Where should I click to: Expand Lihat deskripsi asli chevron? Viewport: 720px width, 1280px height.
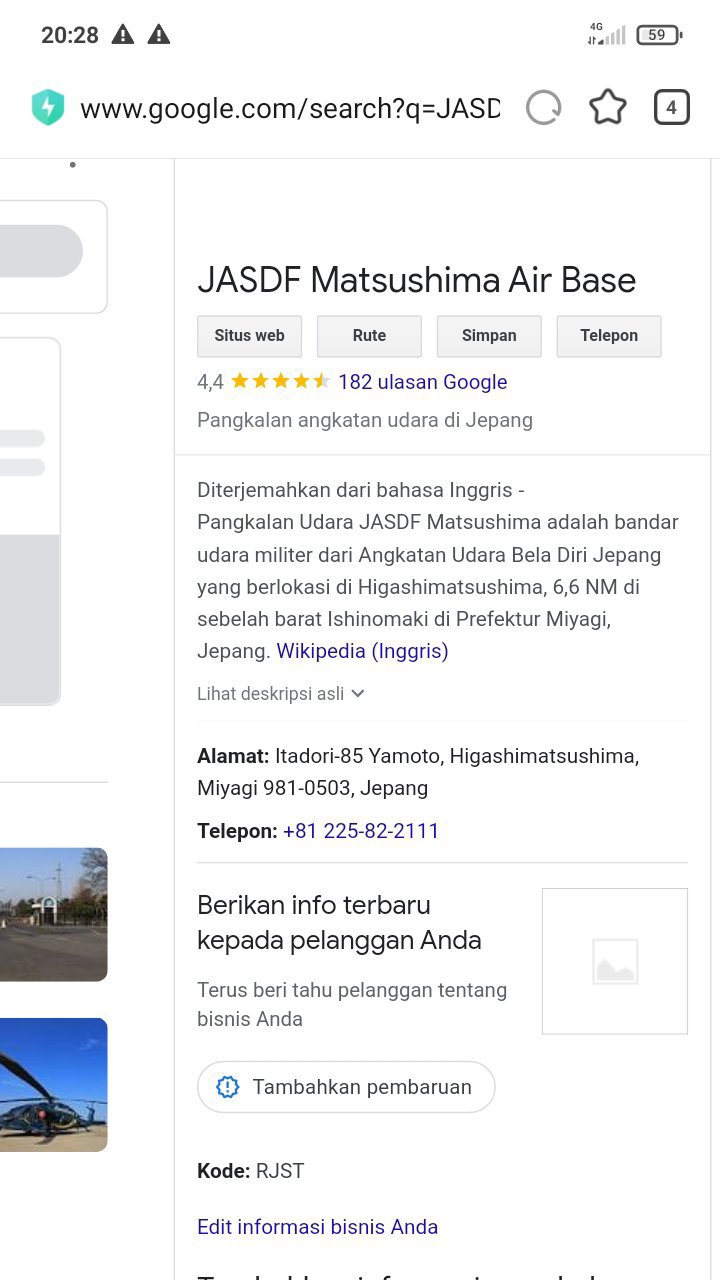point(358,693)
